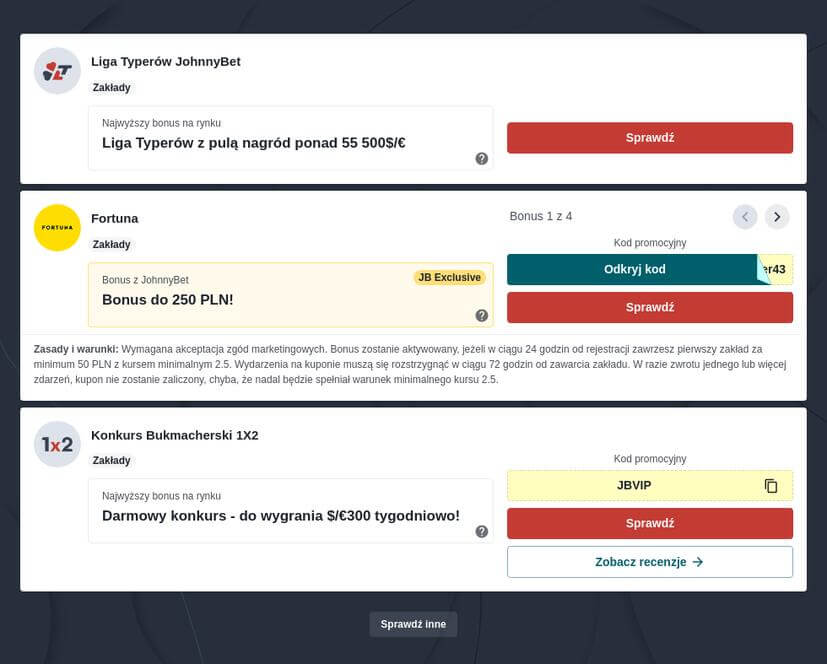Click 'Najwyższy bonus na rynku' in Liga Typerów card
The height and width of the screenshot is (664, 827).
(x=161, y=123)
